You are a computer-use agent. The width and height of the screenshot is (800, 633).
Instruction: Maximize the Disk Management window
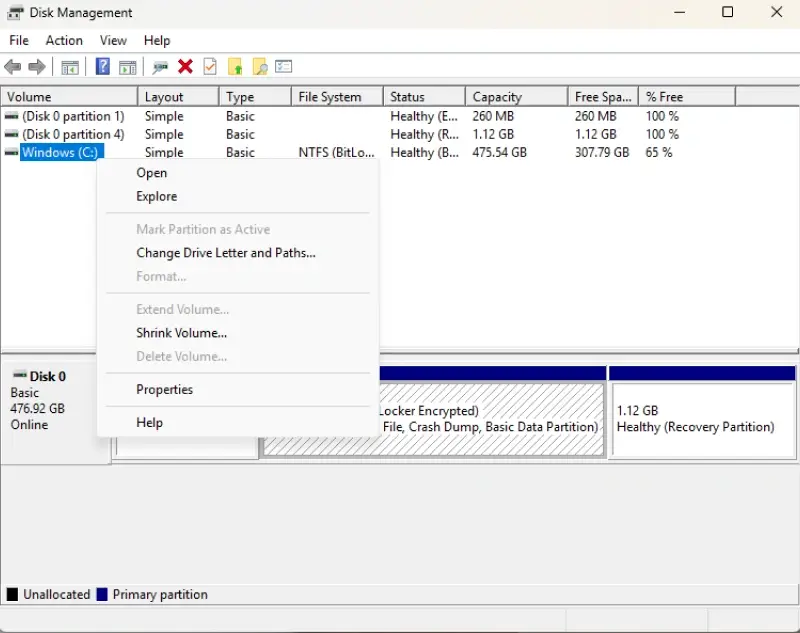tap(728, 12)
